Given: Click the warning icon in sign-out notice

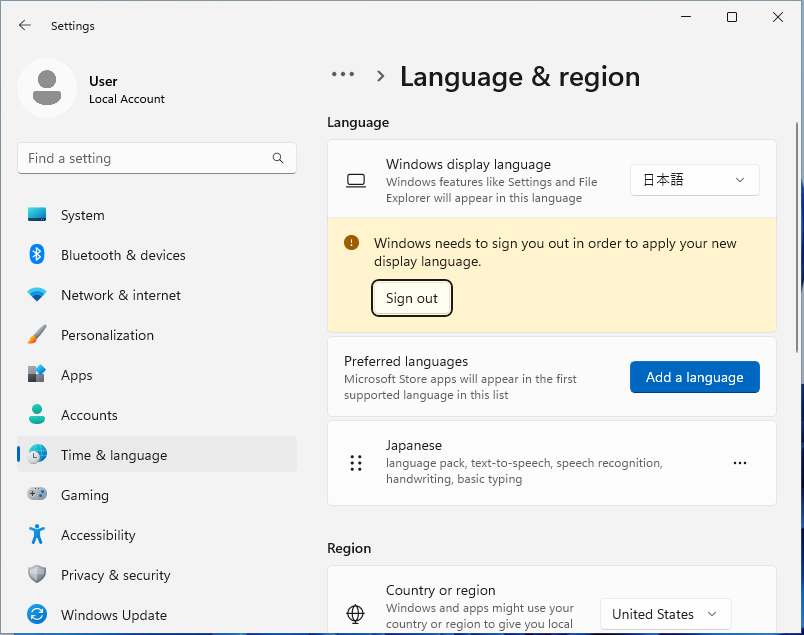Looking at the screenshot, I should [351, 243].
